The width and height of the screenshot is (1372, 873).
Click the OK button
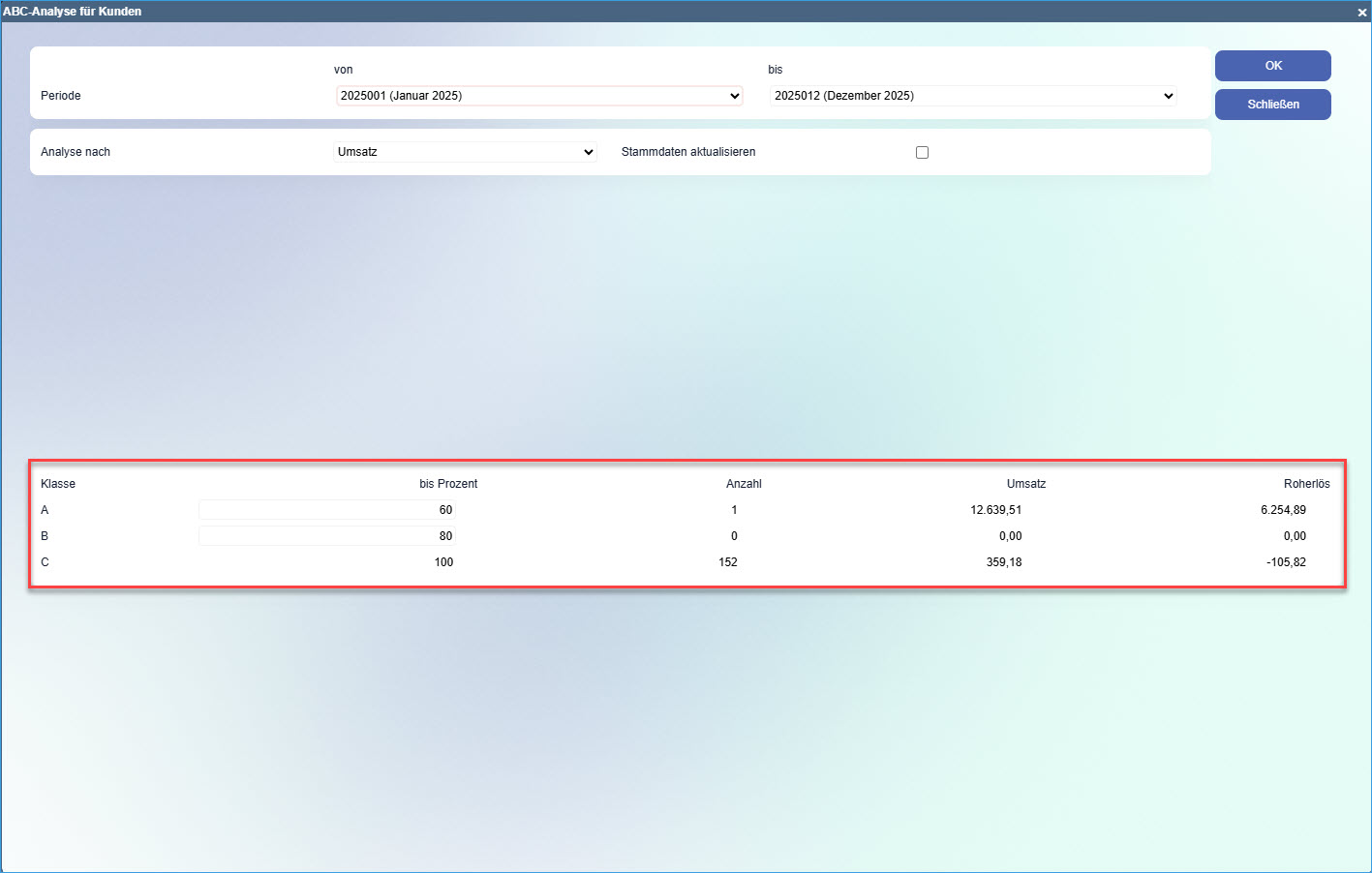1272,66
